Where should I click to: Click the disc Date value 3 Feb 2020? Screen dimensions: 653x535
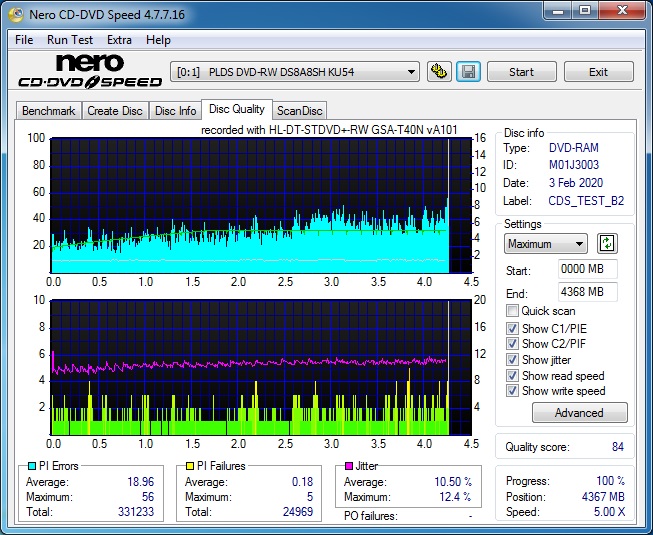576,183
